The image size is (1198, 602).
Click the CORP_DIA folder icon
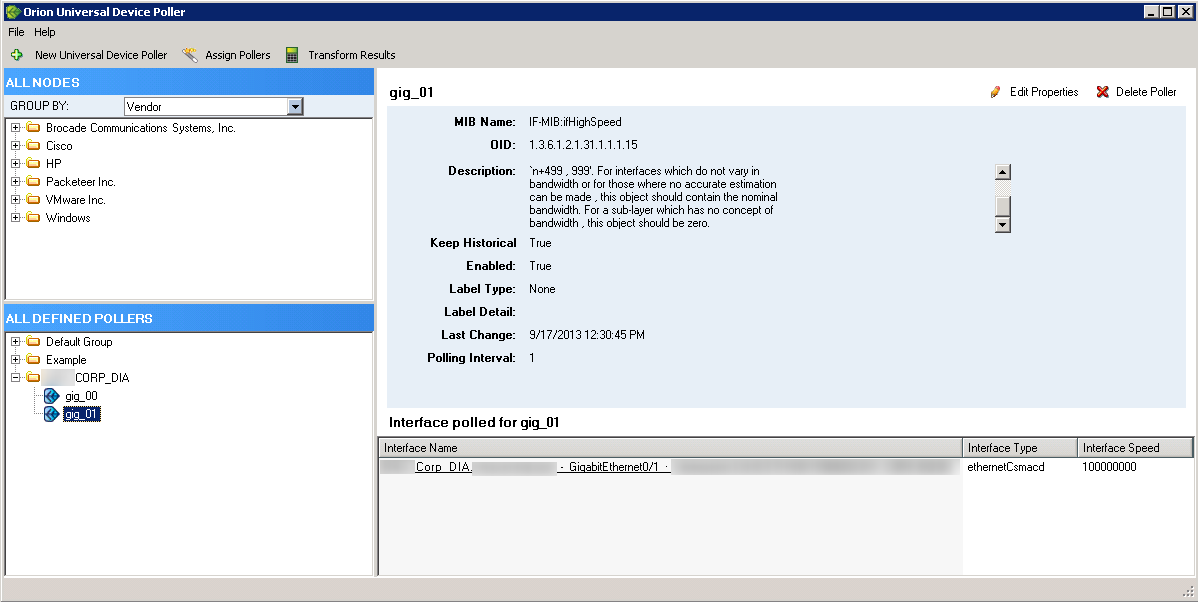[x=33, y=377]
